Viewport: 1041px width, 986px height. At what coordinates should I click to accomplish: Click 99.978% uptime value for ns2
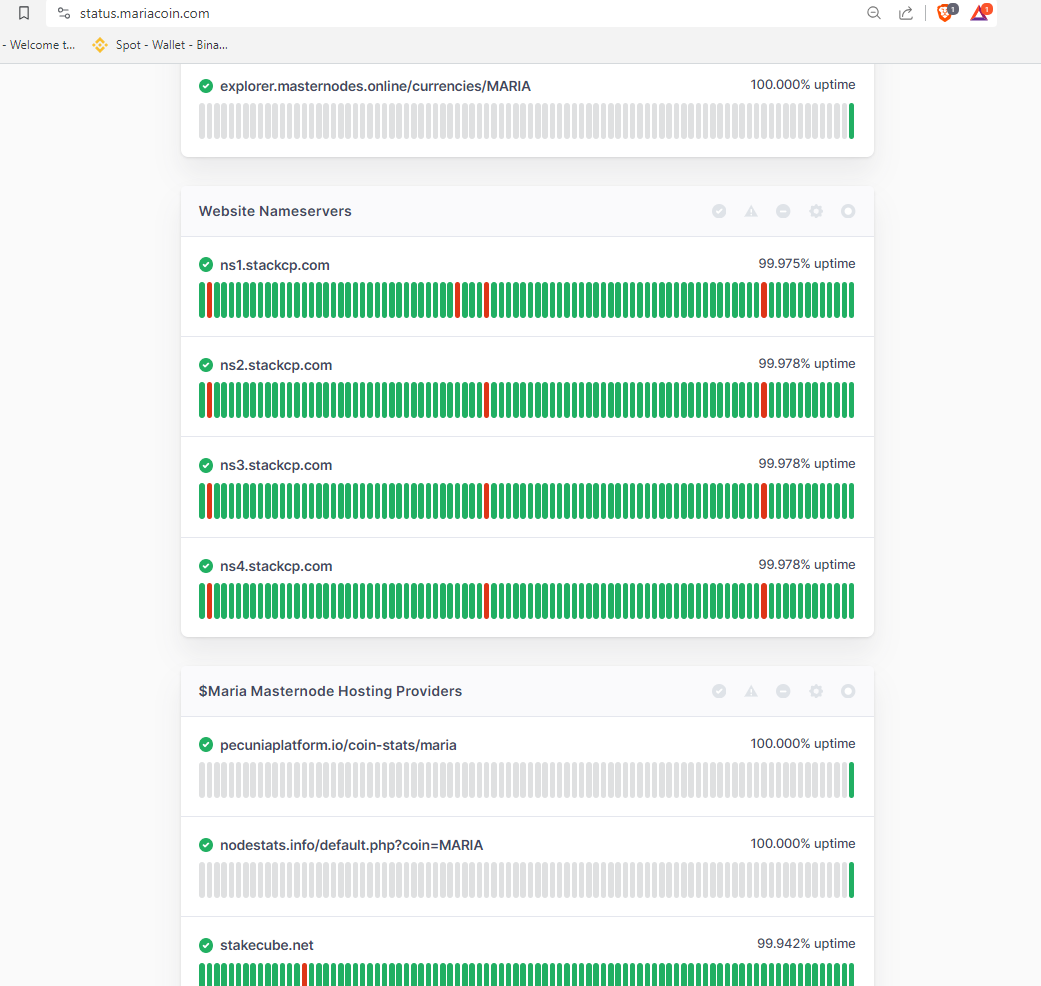tap(807, 364)
